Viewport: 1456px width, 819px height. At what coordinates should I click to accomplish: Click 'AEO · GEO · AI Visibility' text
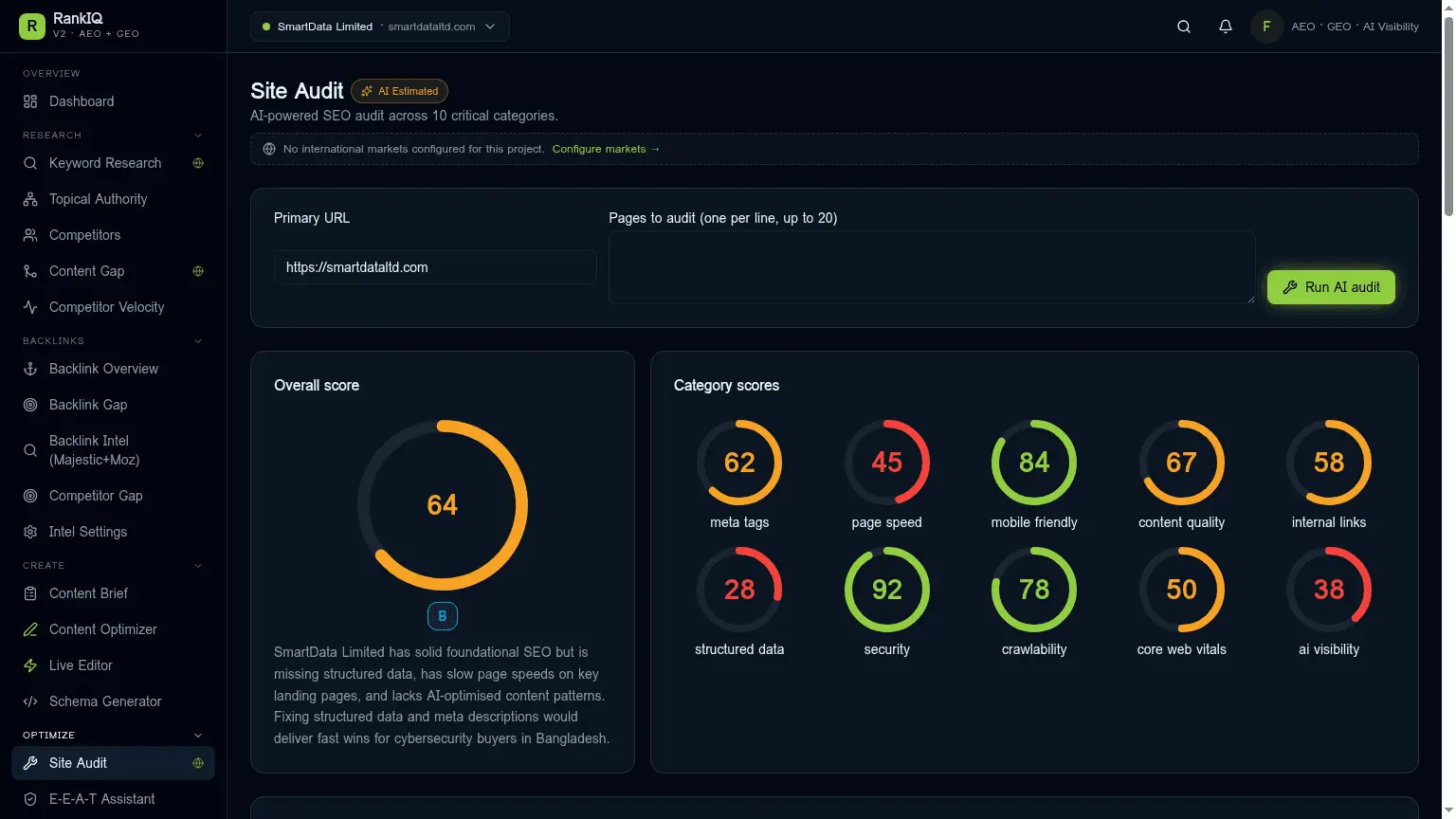[x=1356, y=27]
